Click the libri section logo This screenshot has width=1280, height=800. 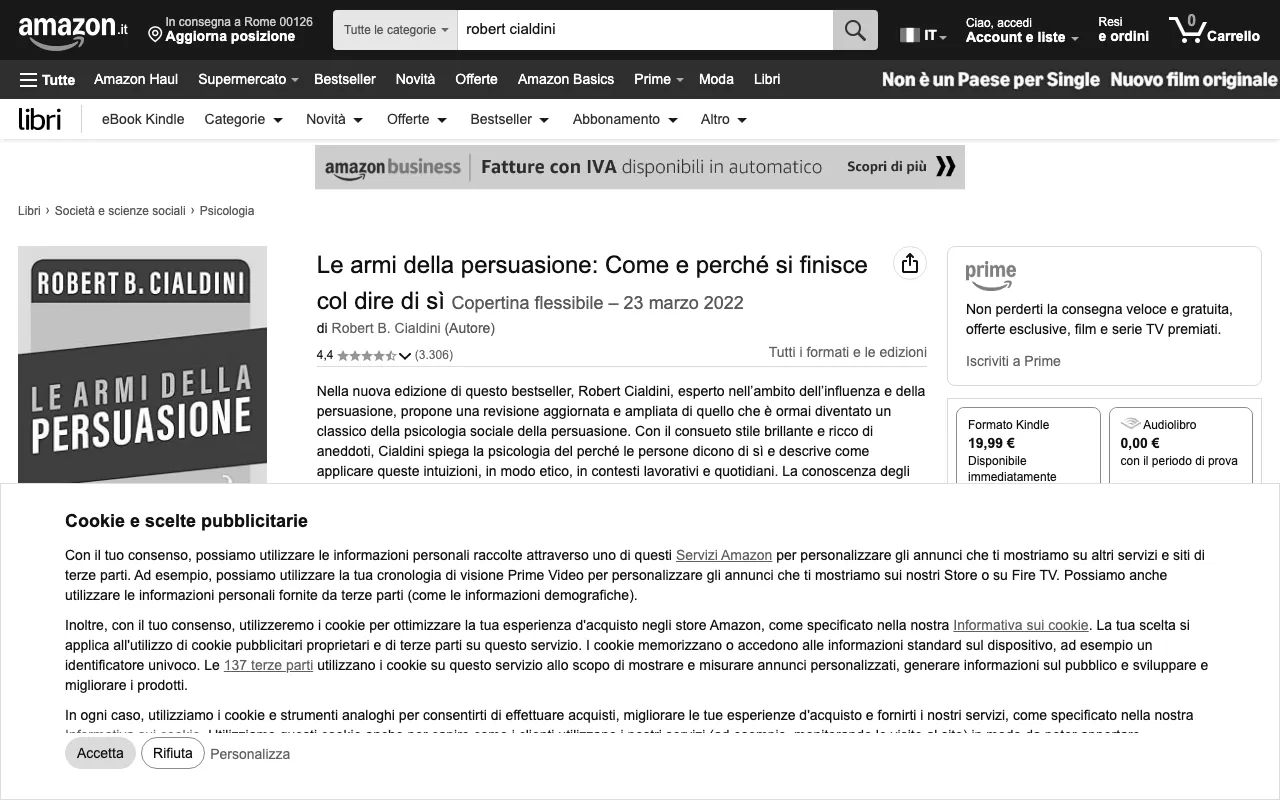point(40,119)
